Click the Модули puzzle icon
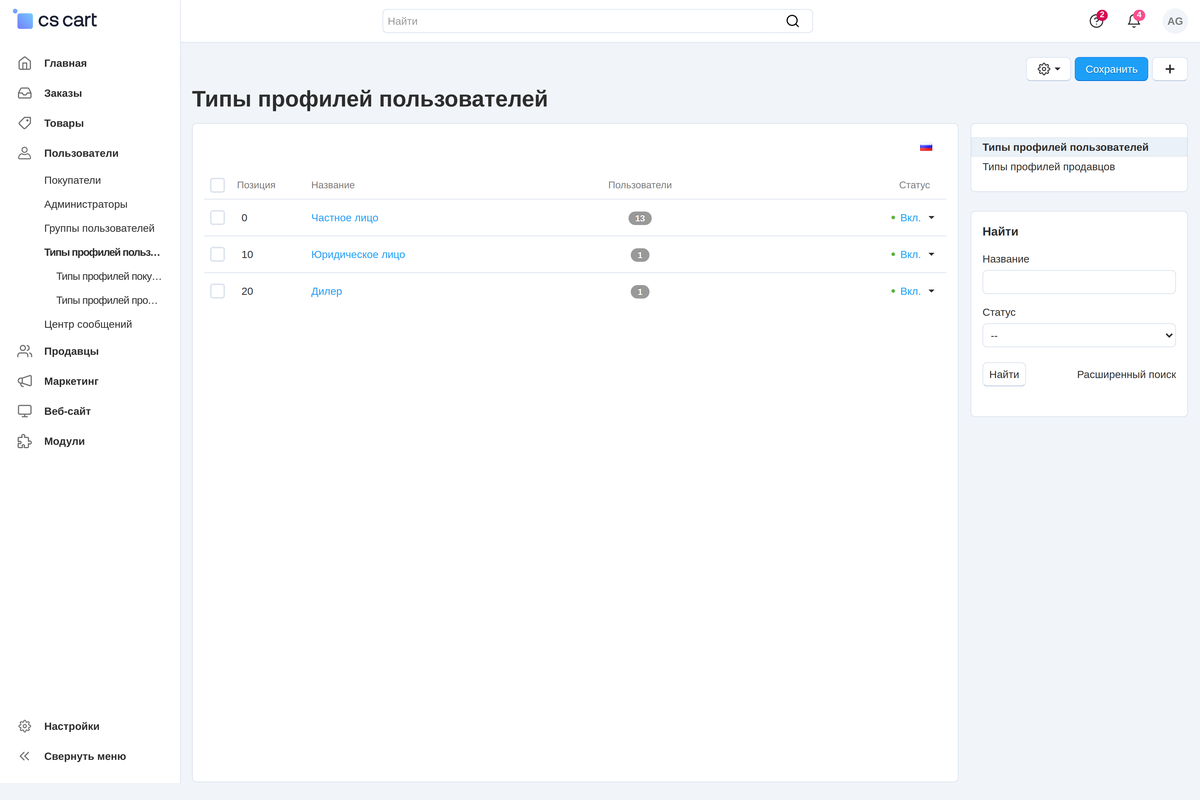 pos(25,441)
